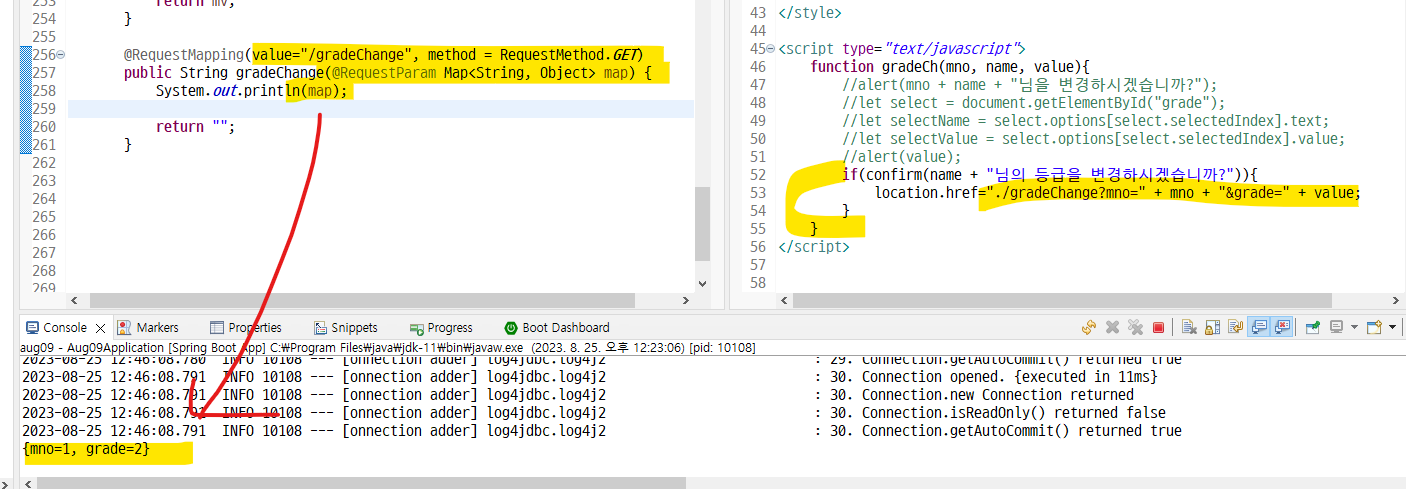The width and height of the screenshot is (1406, 489).
Task: Click 'Connection opened. {executed in 11ms}' log line
Action: click(1009, 377)
